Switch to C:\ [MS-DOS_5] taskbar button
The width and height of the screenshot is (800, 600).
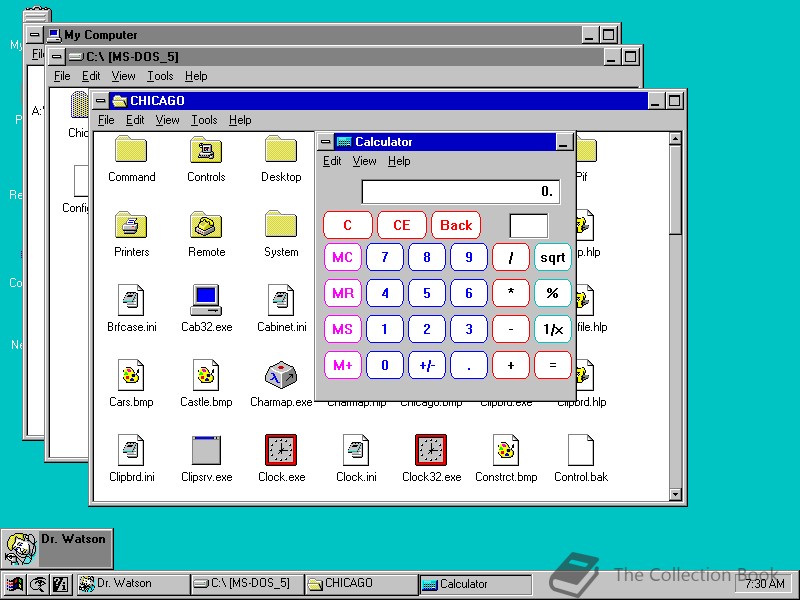247,584
